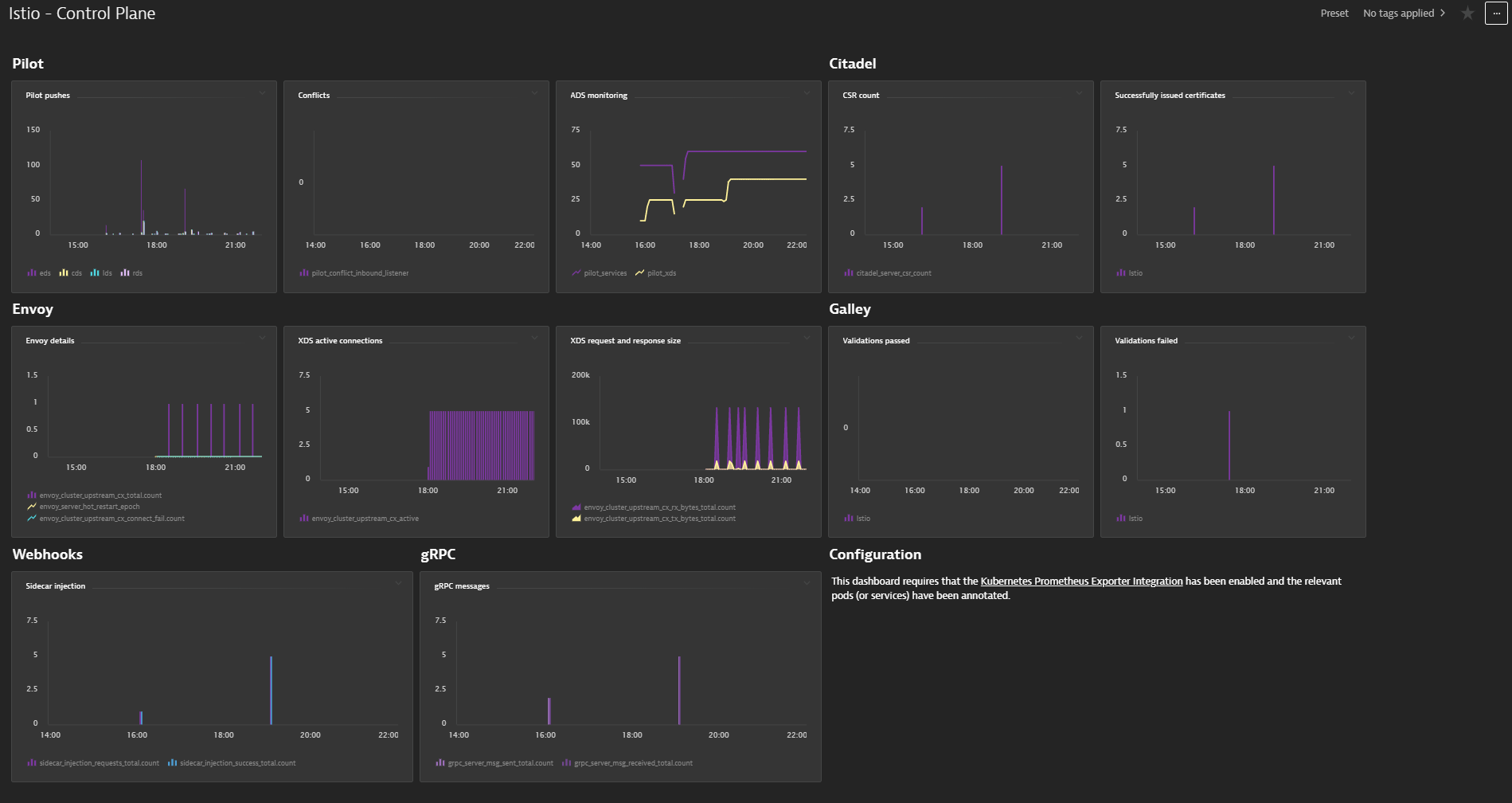Toggle cds series in Pilot pushes legend
Viewport: 1512px width, 803px height.
(x=71, y=273)
